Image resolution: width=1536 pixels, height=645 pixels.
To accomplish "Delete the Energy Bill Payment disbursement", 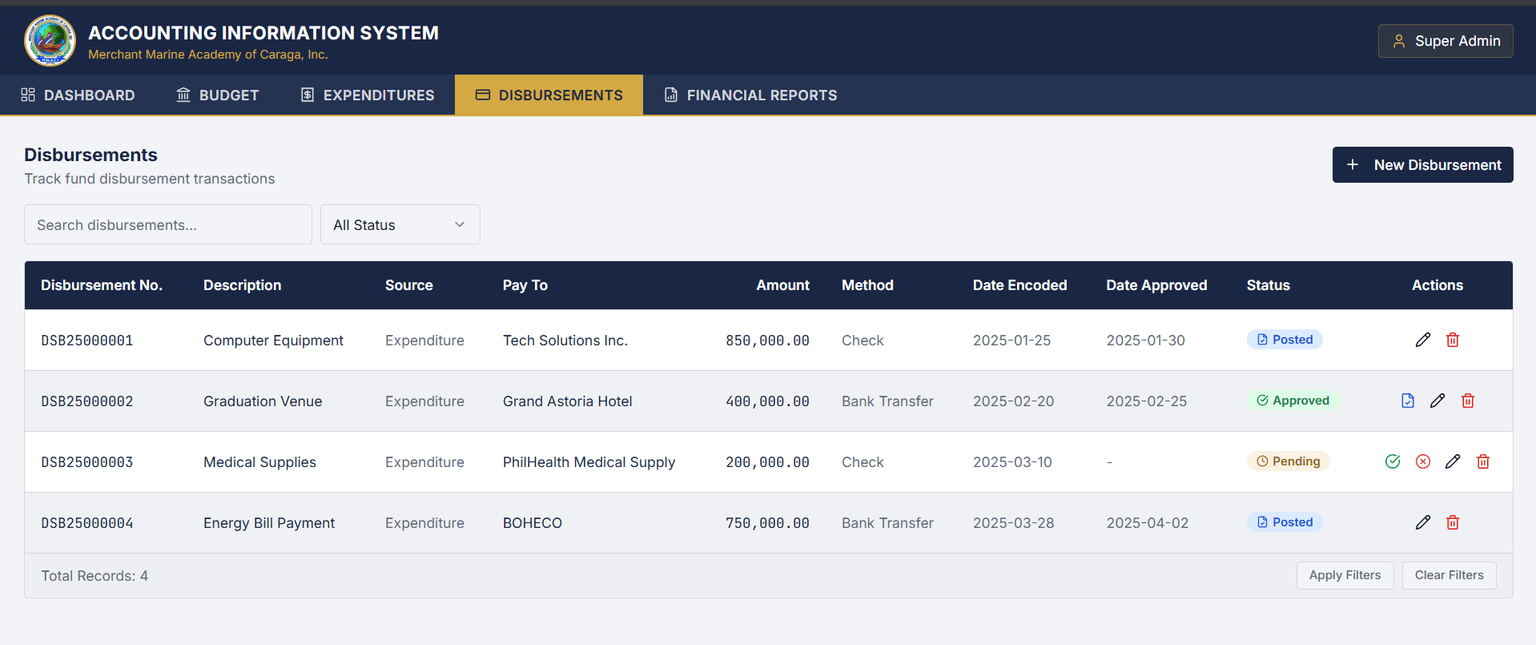I will pyautogui.click(x=1453, y=523).
